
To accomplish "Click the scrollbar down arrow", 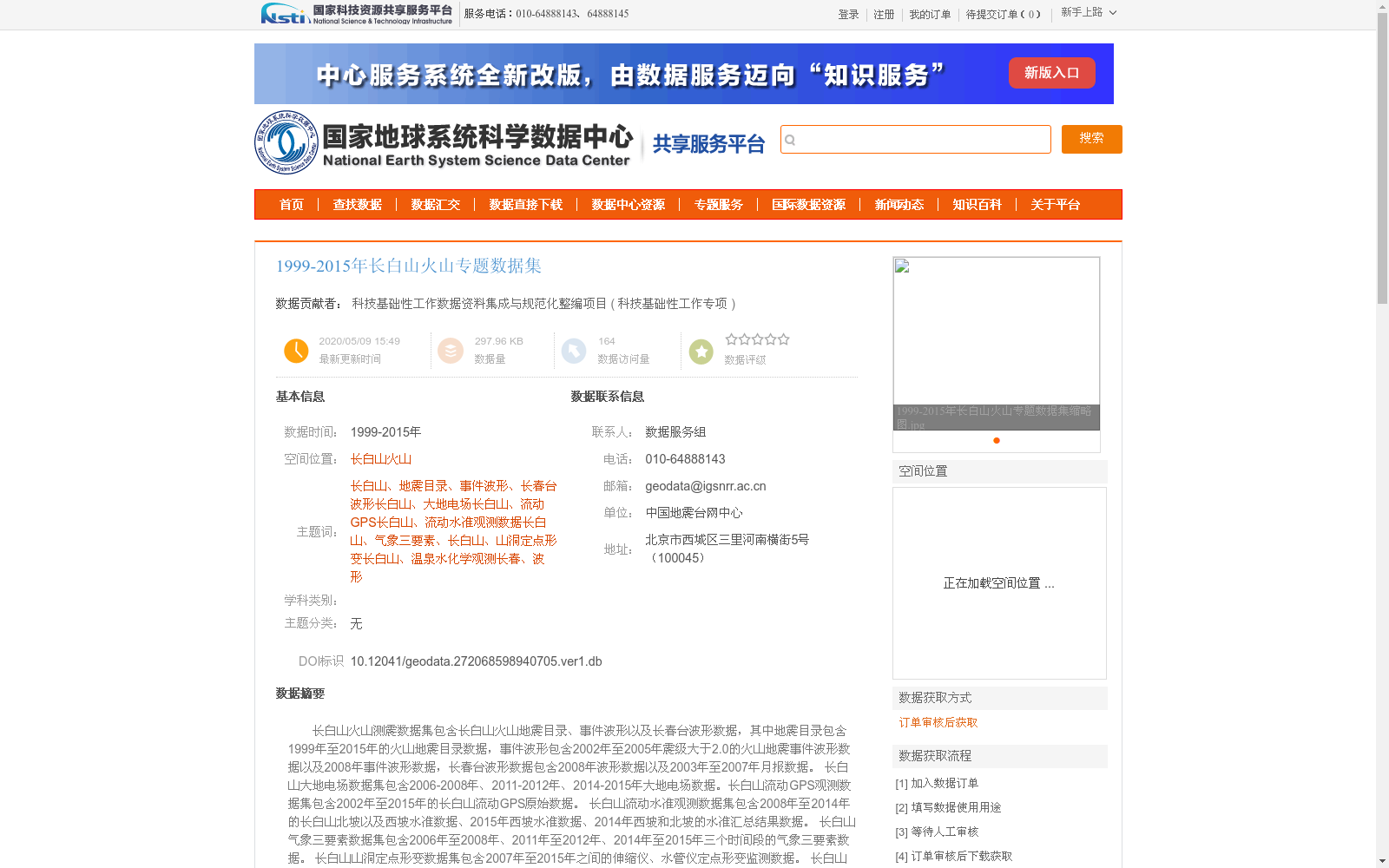I will (1382, 861).
